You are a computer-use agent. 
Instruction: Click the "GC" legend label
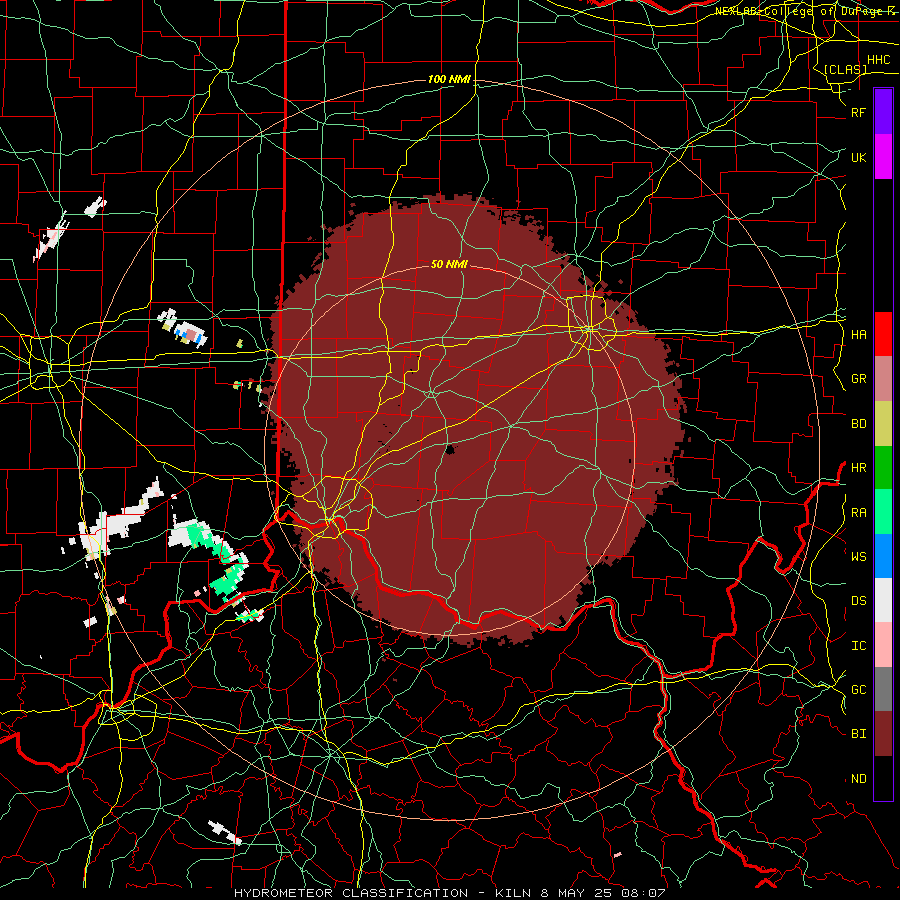pyautogui.click(x=858, y=689)
